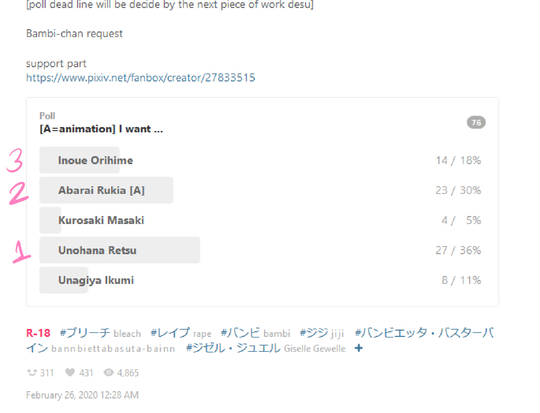Vote for Kurosaki Masaki option
540x413 pixels.
[260, 220]
